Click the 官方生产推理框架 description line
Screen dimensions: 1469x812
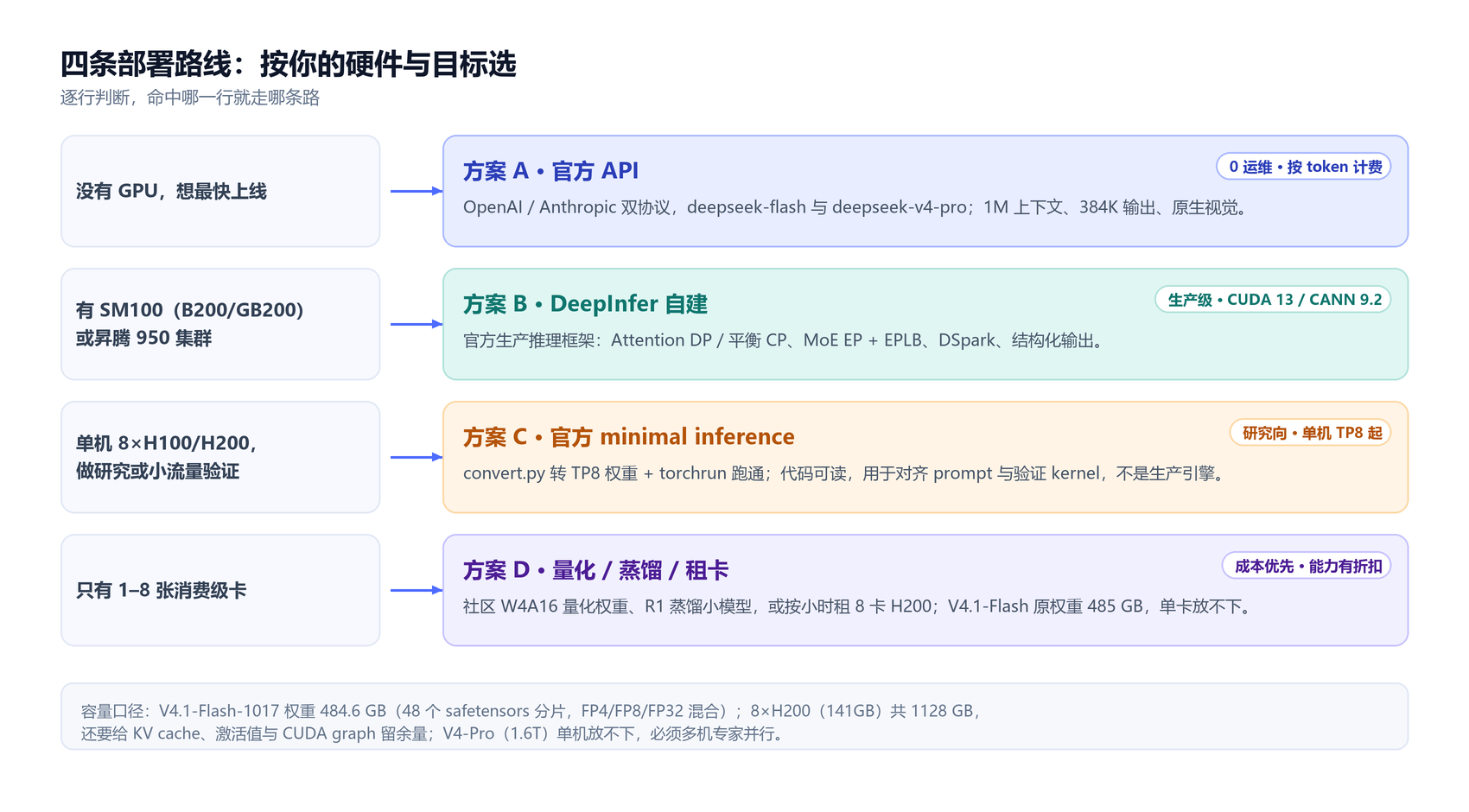pyautogui.click(x=785, y=340)
